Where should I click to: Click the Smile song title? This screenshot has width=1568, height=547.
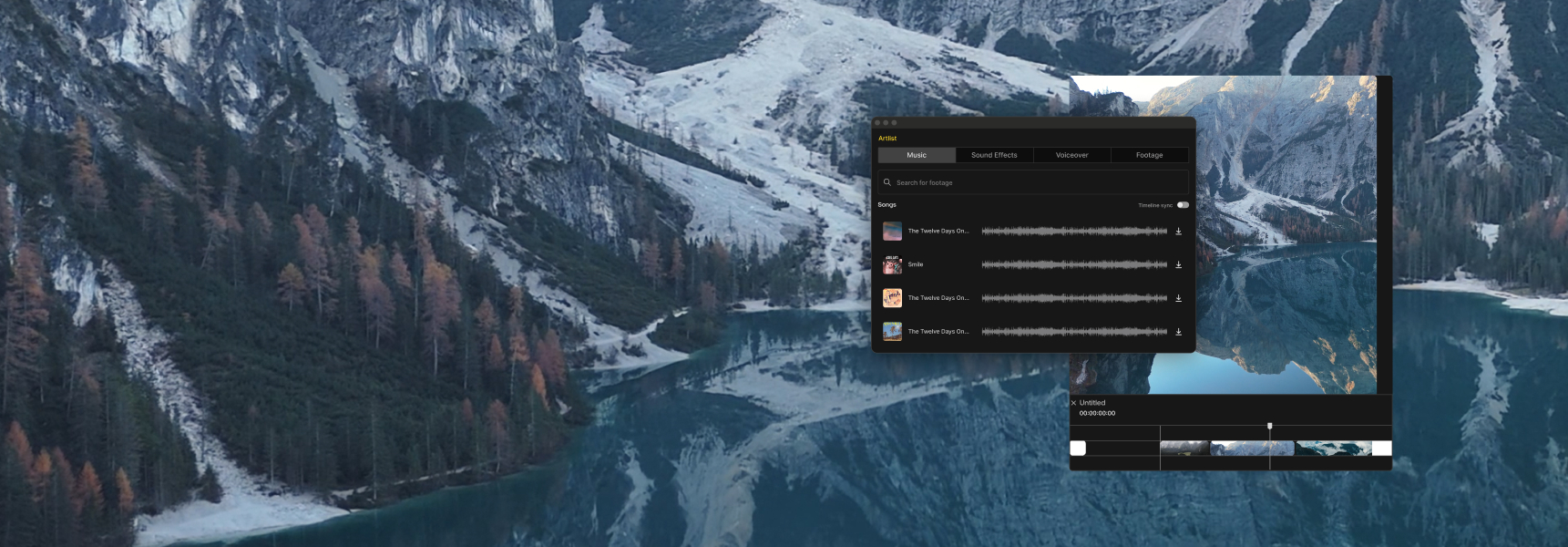(x=916, y=264)
